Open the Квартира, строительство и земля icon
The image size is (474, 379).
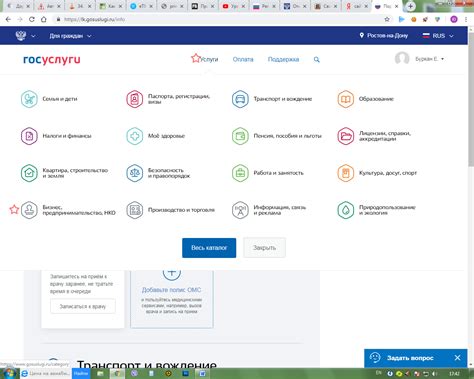pyautogui.click(x=29, y=173)
